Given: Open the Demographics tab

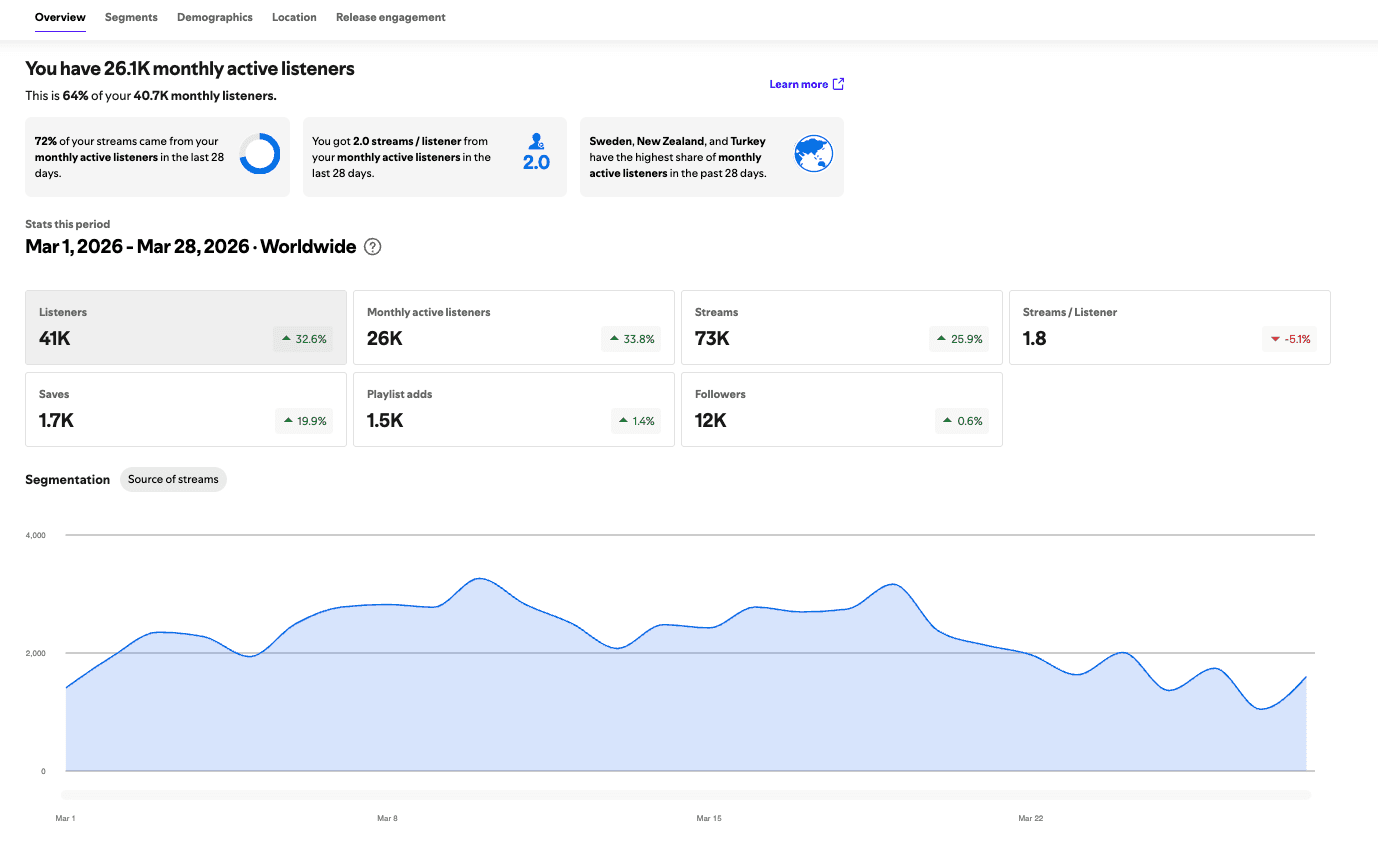Looking at the screenshot, I should (x=215, y=17).
